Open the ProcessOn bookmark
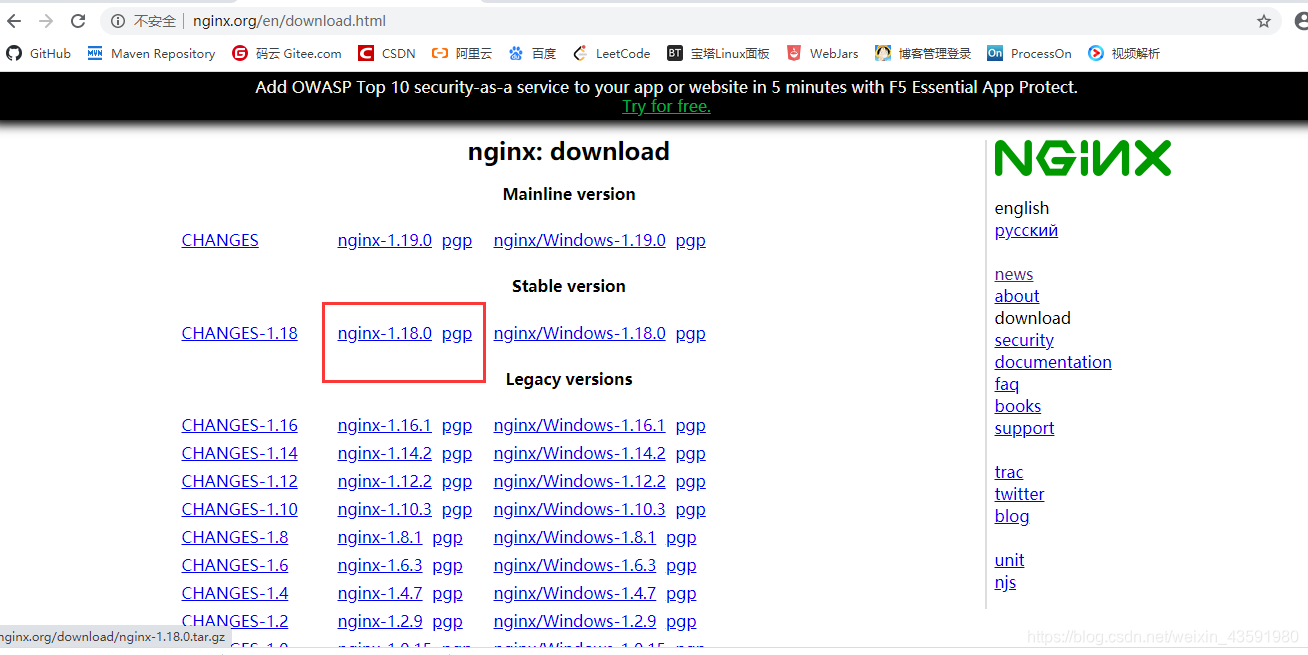The image size is (1308, 655). pyautogui.click(x=1029, y=54)
